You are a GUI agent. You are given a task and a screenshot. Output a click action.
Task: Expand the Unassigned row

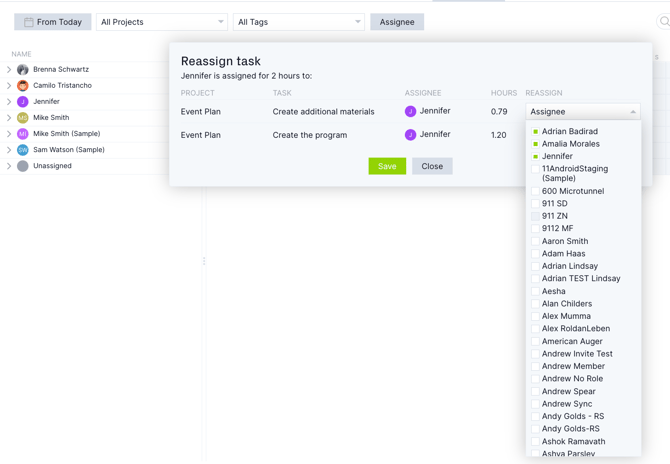(x=9, y=166)
